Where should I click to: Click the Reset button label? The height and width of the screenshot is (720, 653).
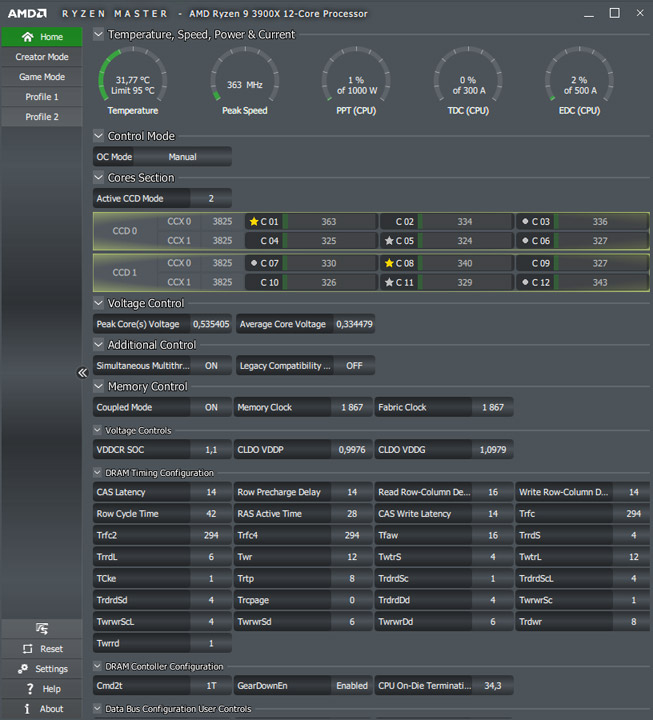point(51,649)
